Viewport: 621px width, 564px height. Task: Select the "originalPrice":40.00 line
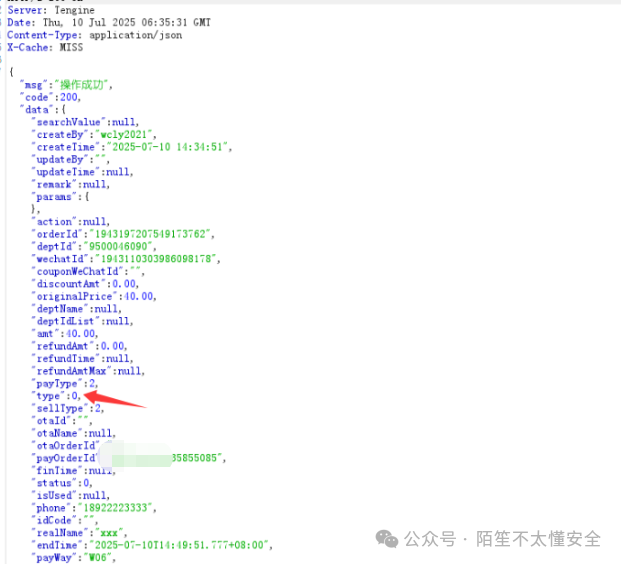(94, 297)
